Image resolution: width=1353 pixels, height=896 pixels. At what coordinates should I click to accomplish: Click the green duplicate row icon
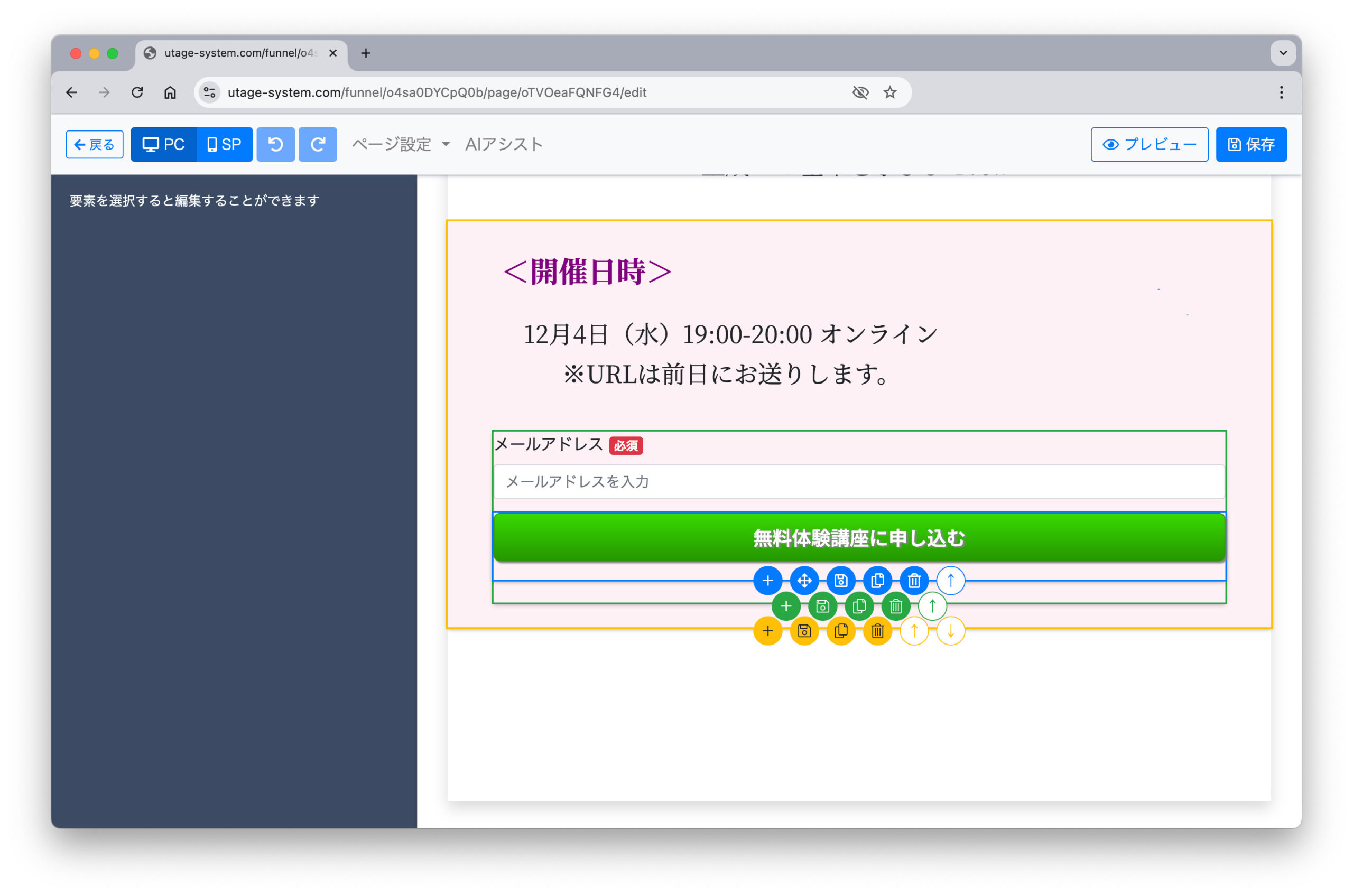pos(859,606)
